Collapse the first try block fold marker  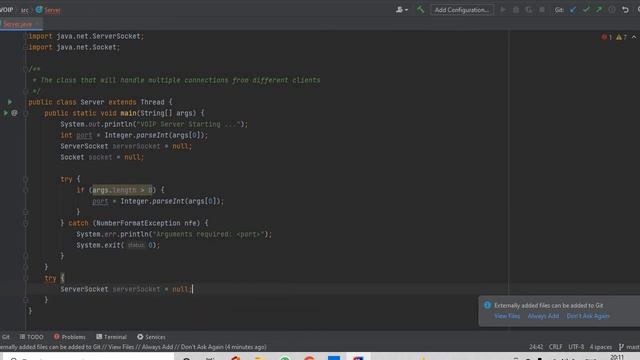click(26, 179)
